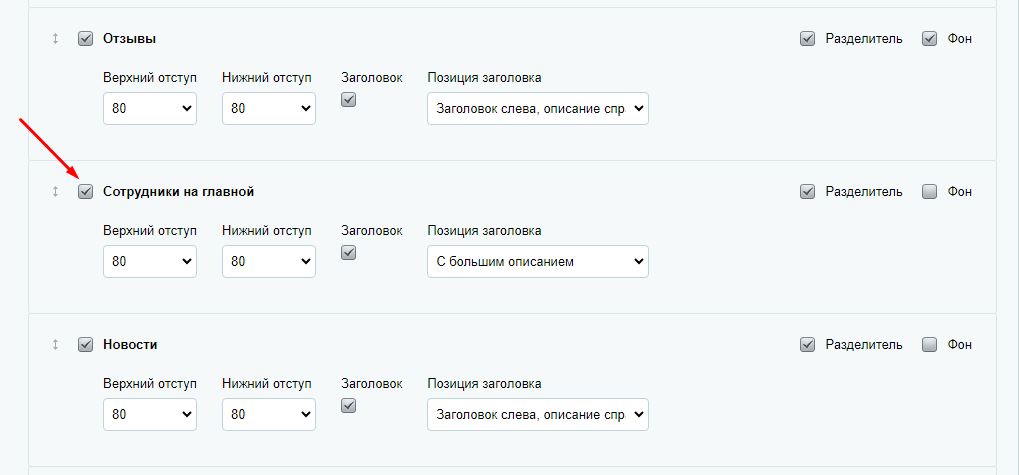Expand Позиция заголовка dropdown 'С большим описанием'
This screenshot has width=1019, height=475.
(538, 261)
